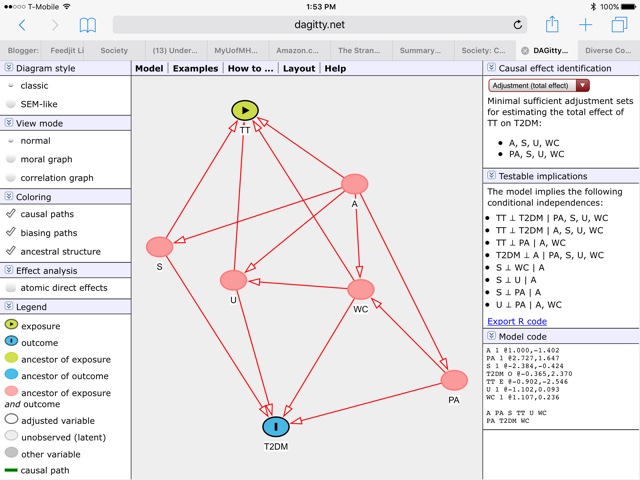Open Safari bookmarks book icon
This screenshot has width=640, height=480.
(x=88, y=25)
